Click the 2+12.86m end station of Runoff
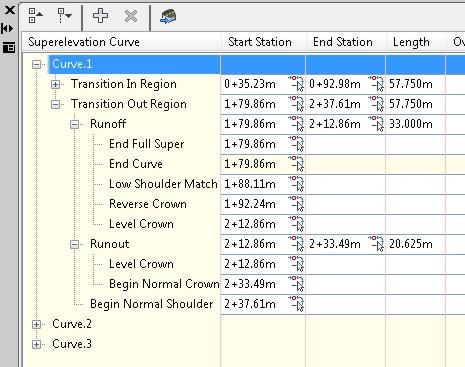Screen dimensions: 465x367 [335, 124]
